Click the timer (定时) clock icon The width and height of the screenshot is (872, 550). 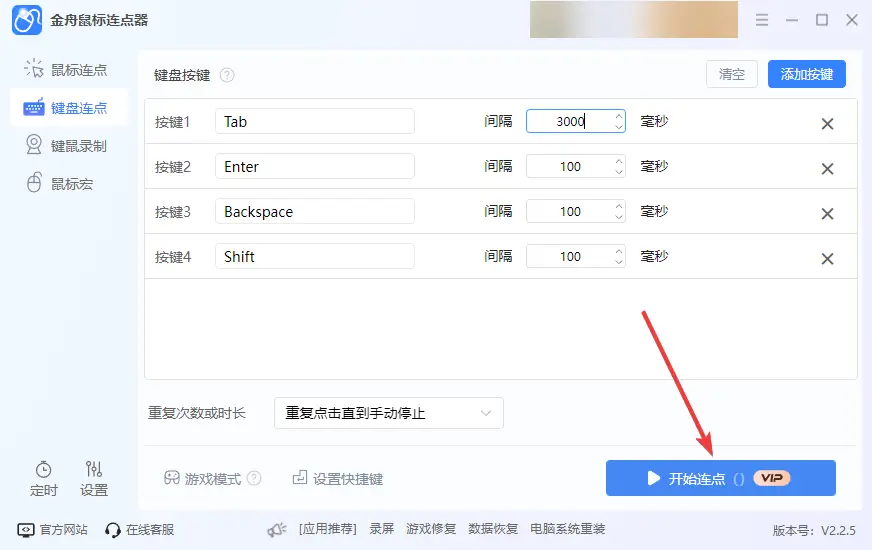(44, 469)
